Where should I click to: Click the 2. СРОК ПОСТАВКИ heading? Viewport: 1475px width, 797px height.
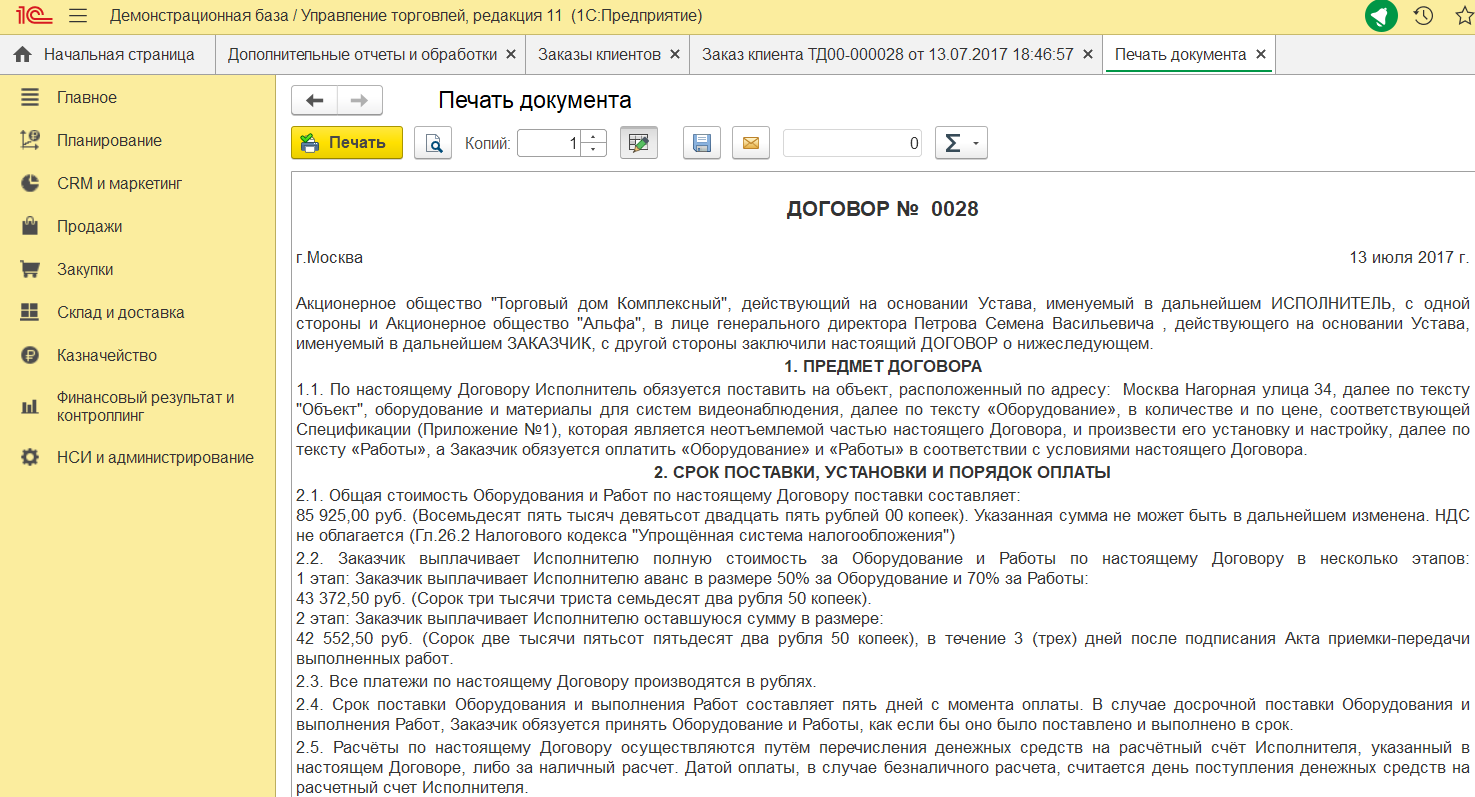[x=883, y=472]
